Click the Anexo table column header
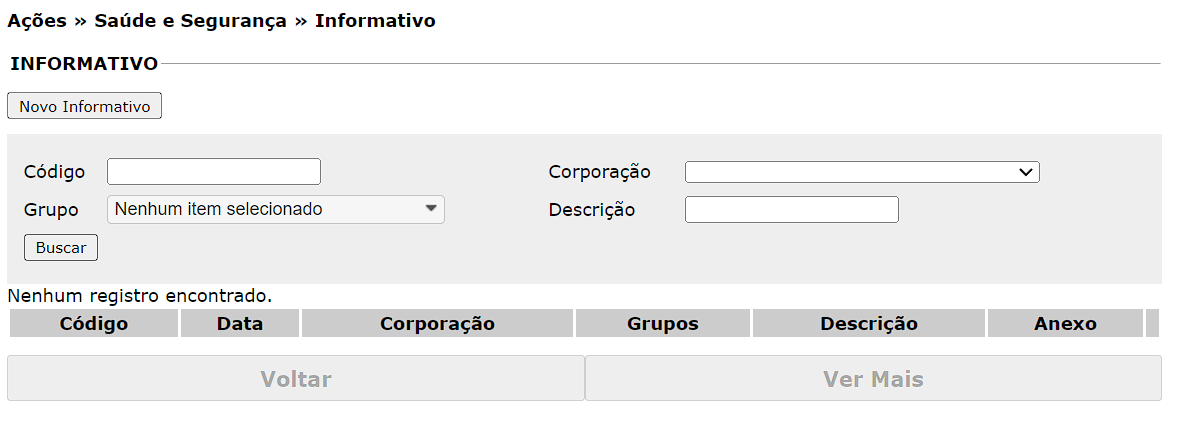The image size is (1200, 438). 1065,323
